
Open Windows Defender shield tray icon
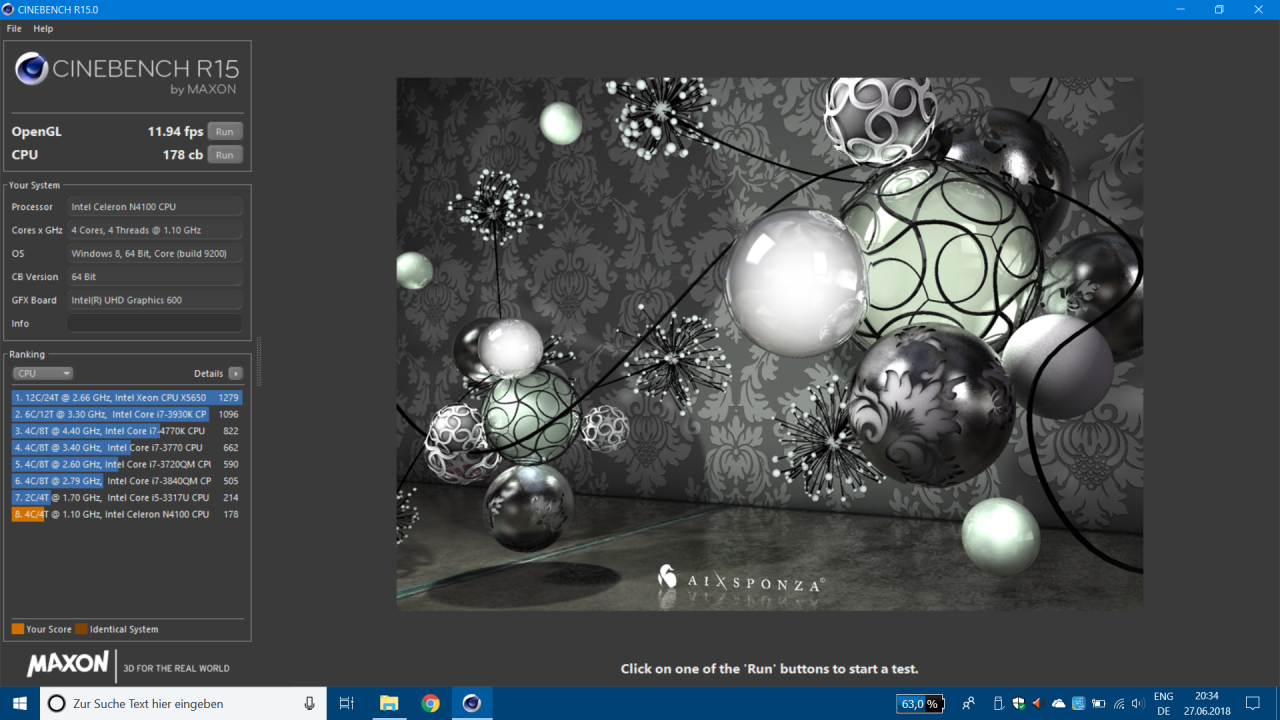point(1018,704)
